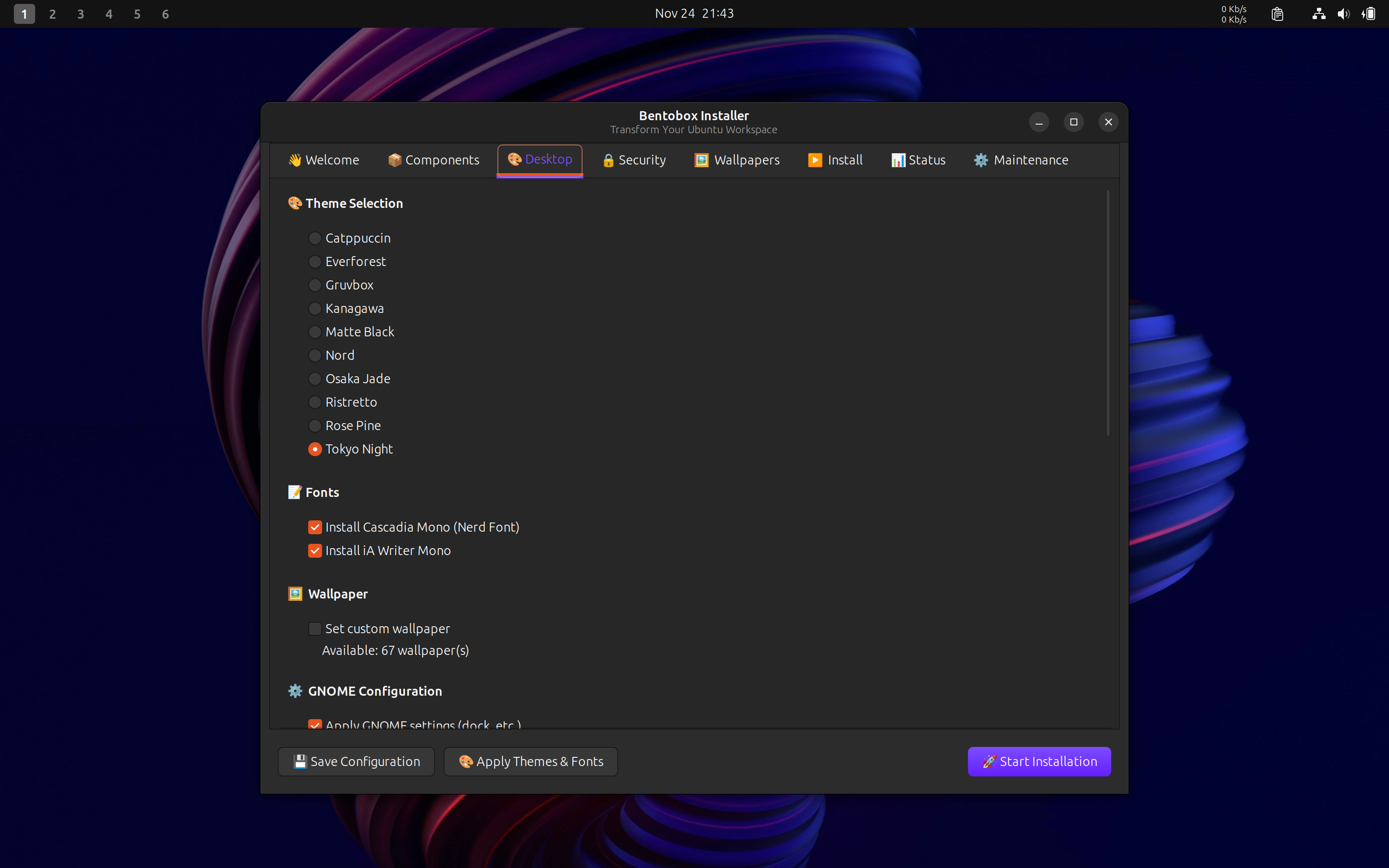Screen dimensions: 1389x868
Task: Click the play icon on the Install tab
Action: coord(815,160)
